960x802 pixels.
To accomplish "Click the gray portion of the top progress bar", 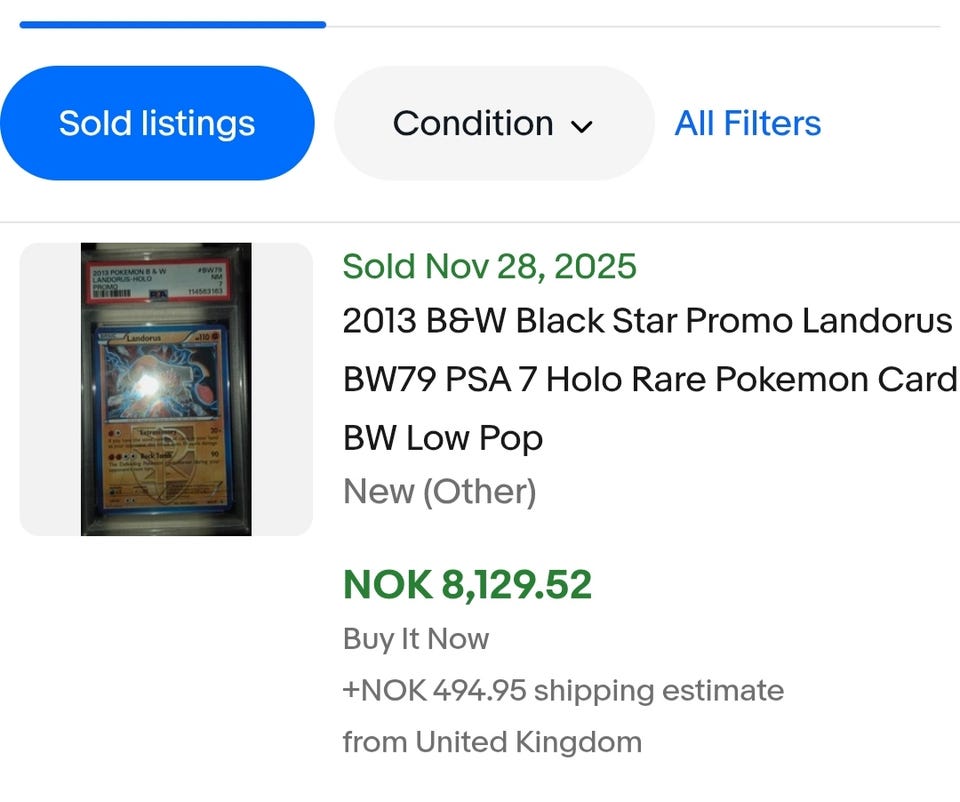I will point(632,26).
